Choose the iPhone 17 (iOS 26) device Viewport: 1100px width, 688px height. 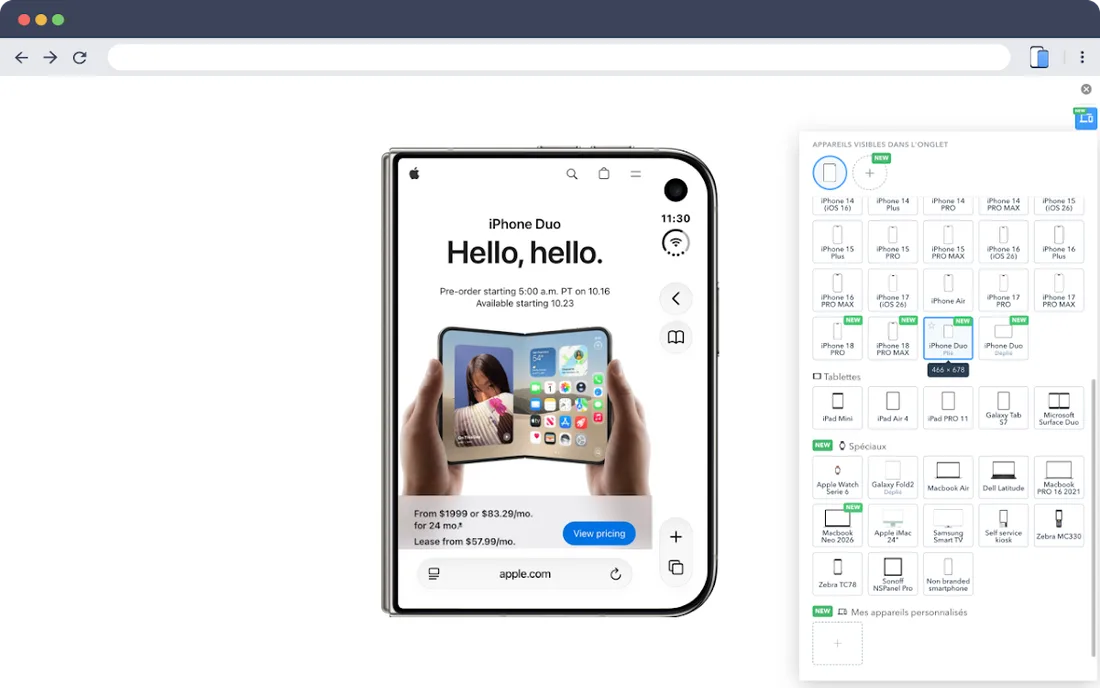click(892, 290)
